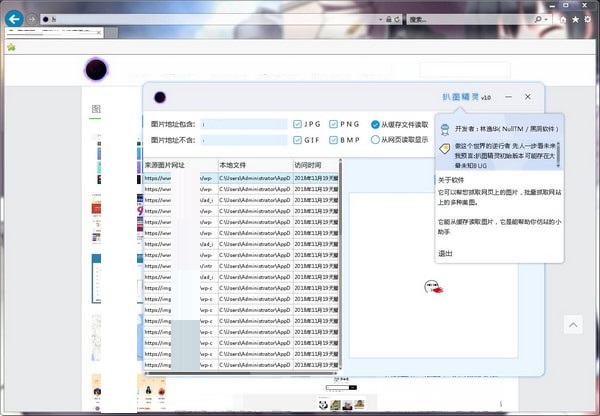Sort by 访问时间 column header
Image resolution: width=600 pixels, height=416 pixels.
[310, 164]
